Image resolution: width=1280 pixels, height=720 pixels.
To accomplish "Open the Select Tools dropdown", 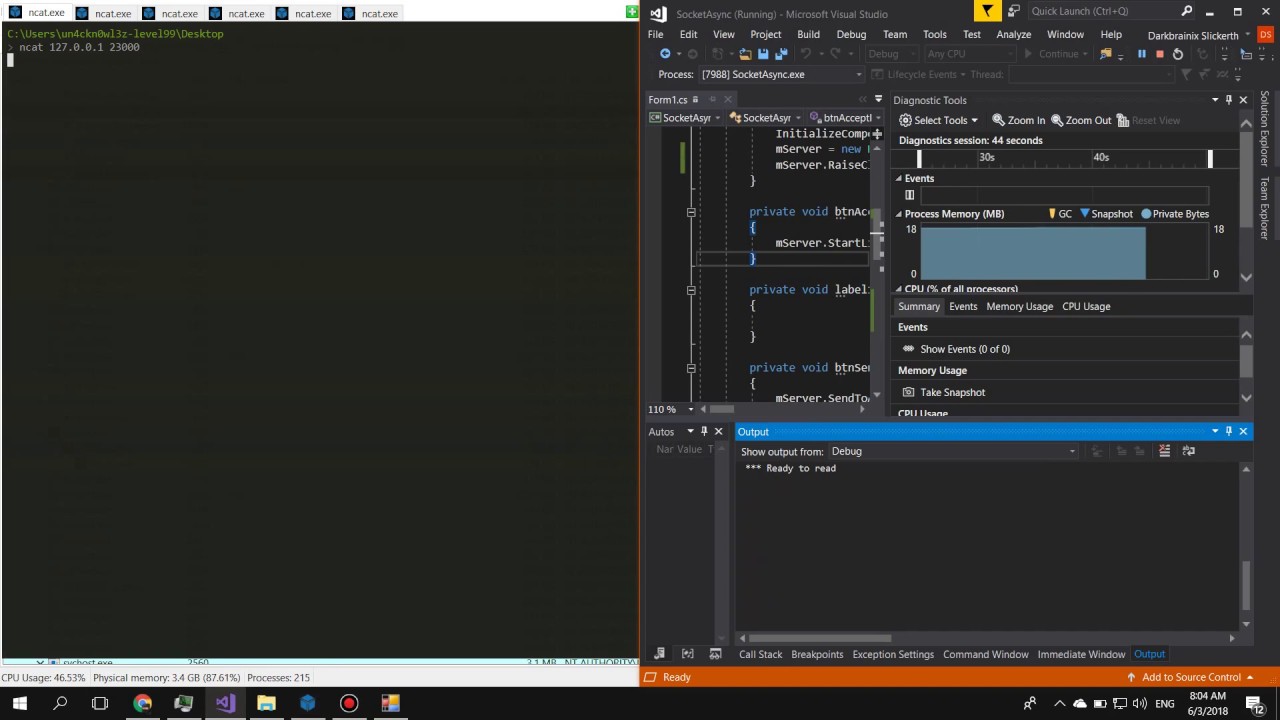I will pyautogui.click(x=938, y=120).
